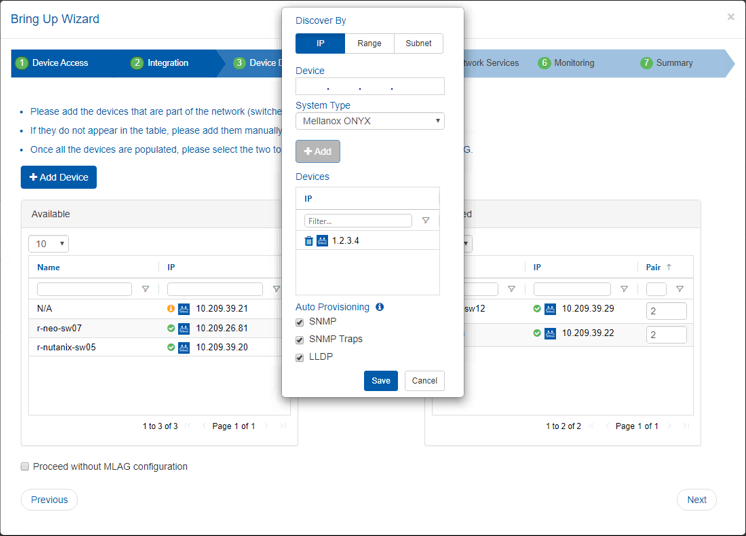
Task: Save the discovered devices
Action: 381,381
